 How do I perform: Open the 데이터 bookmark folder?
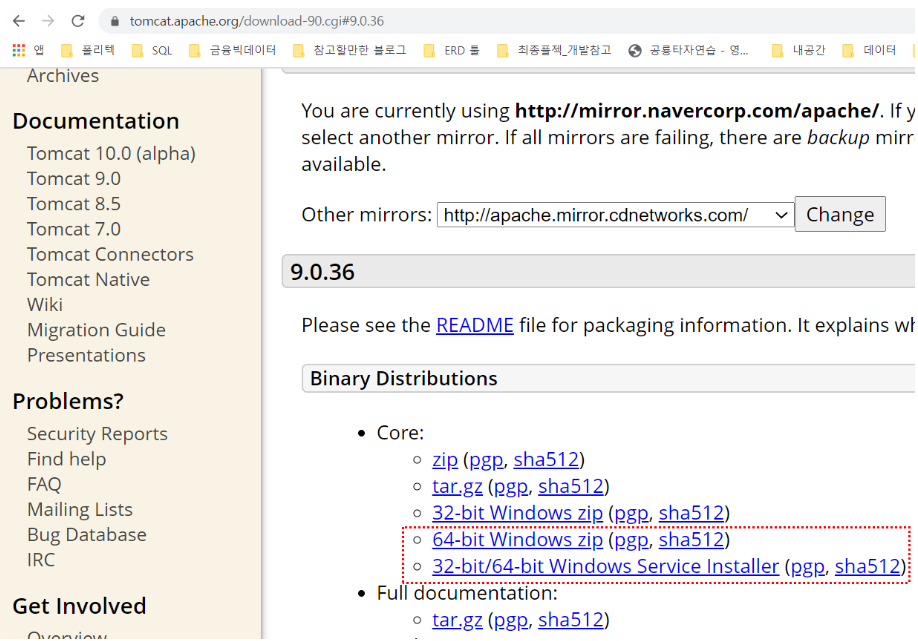869,50
